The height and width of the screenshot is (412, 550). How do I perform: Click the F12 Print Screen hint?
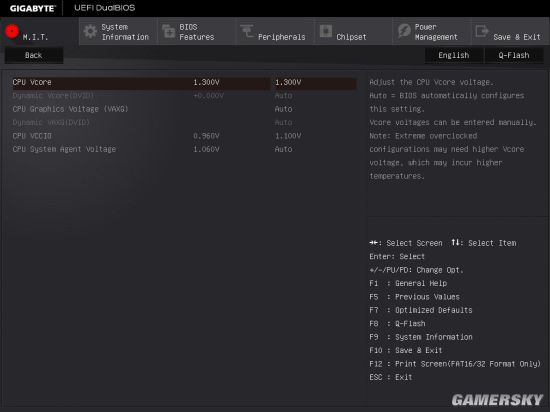pos(455,364)
